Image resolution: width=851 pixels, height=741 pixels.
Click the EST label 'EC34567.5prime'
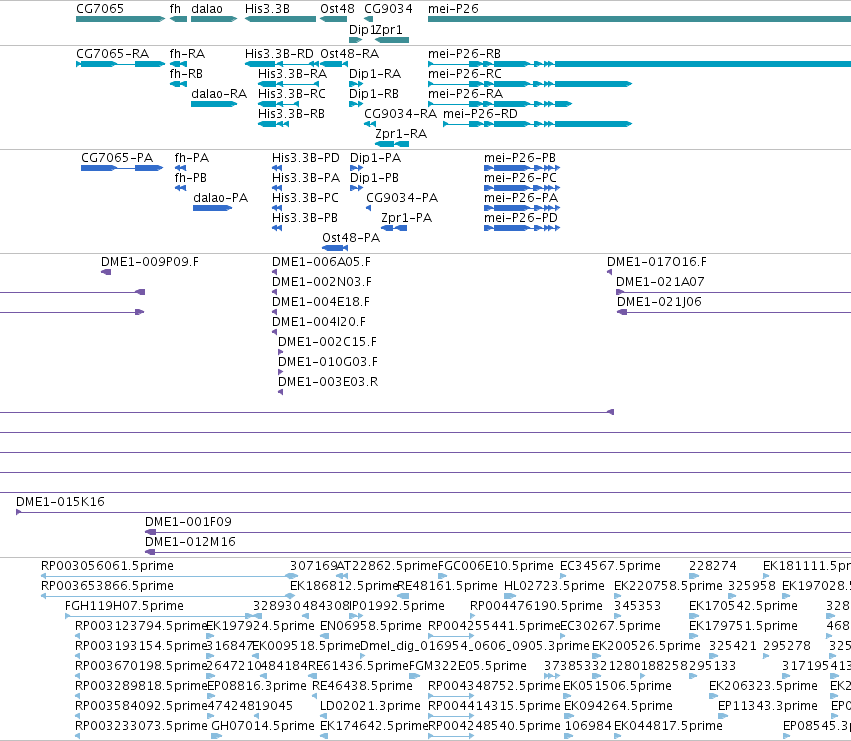coord(610,566)
